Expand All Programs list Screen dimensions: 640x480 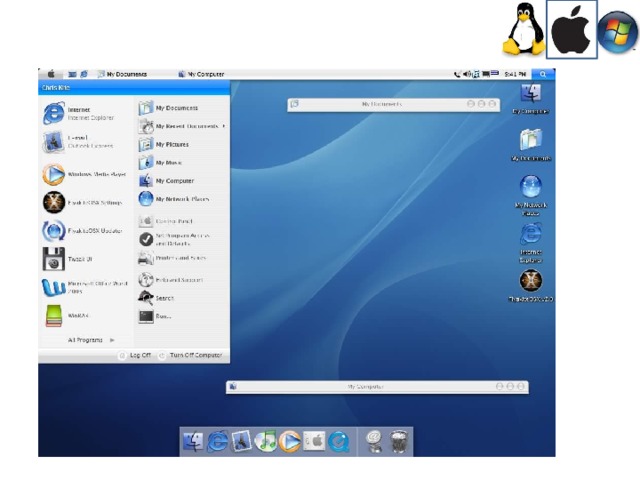[x=91, y=340]
